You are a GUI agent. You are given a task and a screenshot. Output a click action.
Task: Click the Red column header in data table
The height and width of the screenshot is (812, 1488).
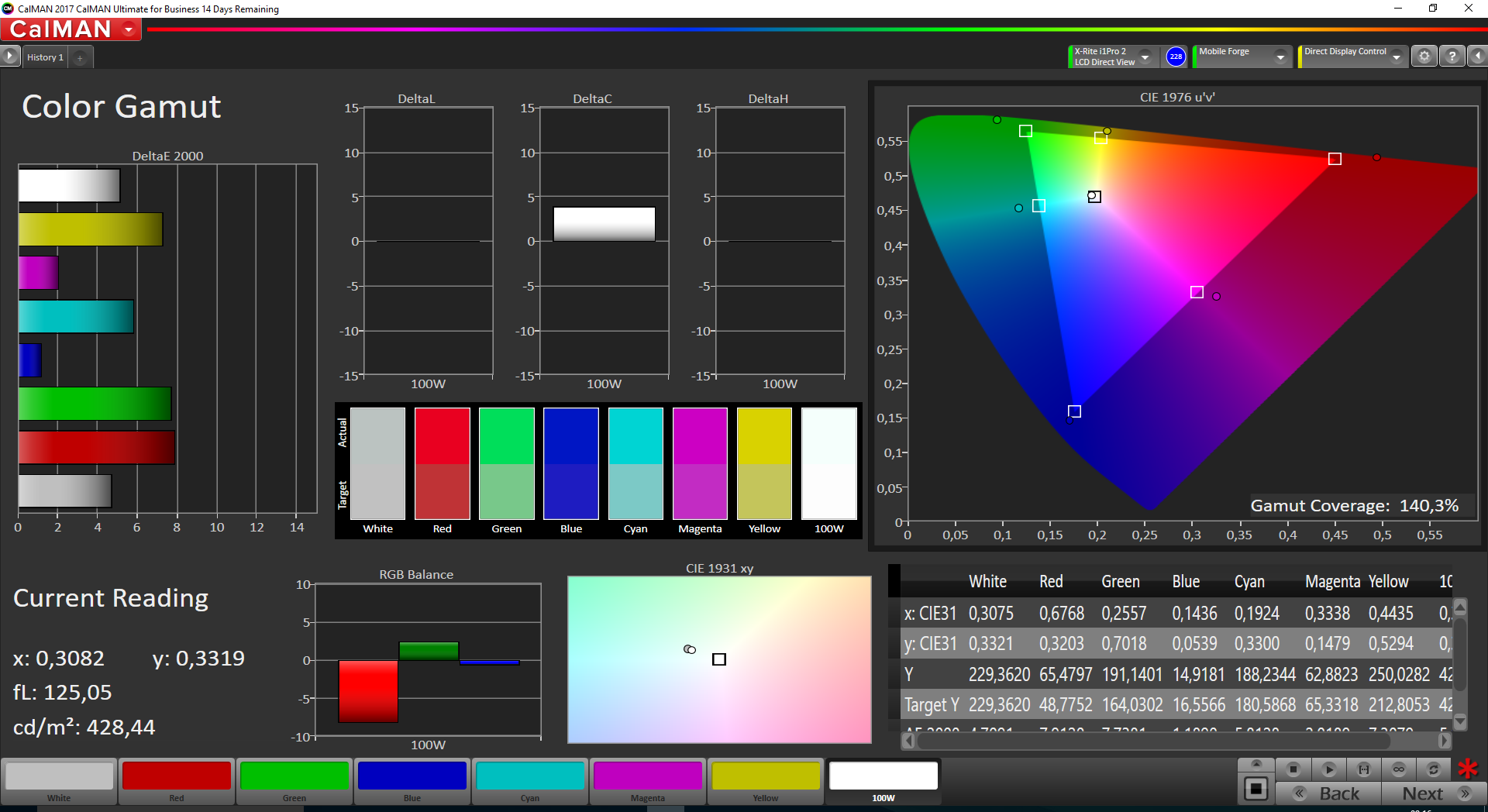1051,581
